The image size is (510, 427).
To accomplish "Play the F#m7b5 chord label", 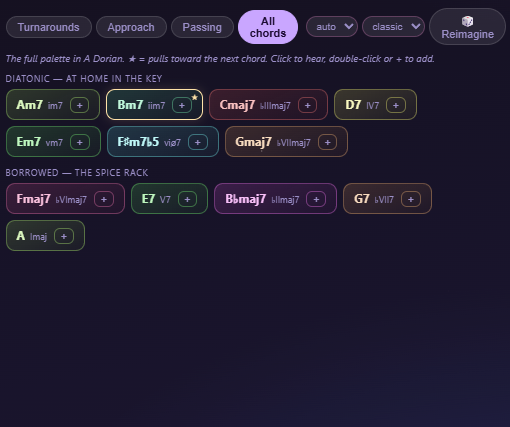I will [138, 142].
